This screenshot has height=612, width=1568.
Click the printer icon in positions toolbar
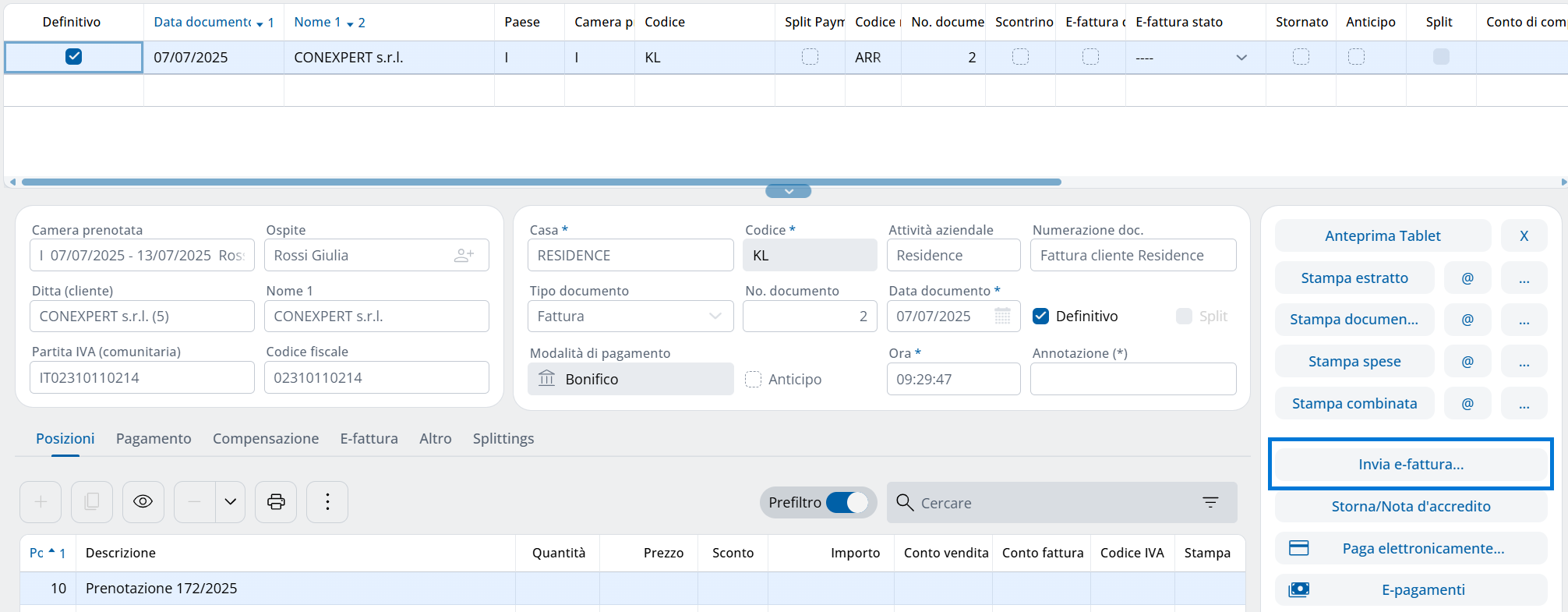[276, 502]
